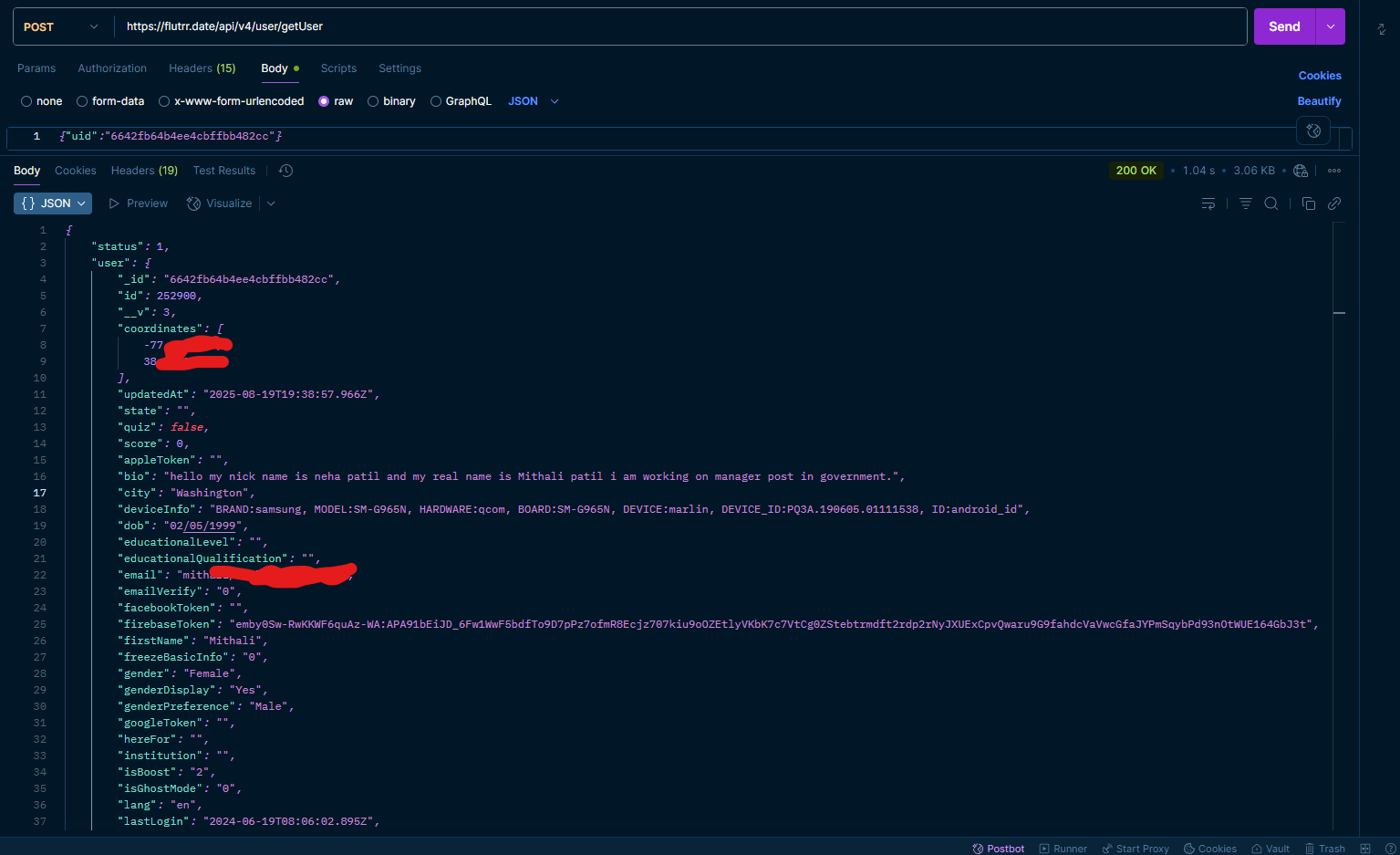Click the Cookies link under Send
The height and width of the screenshot is (855, 1400).
(1320, 76)
